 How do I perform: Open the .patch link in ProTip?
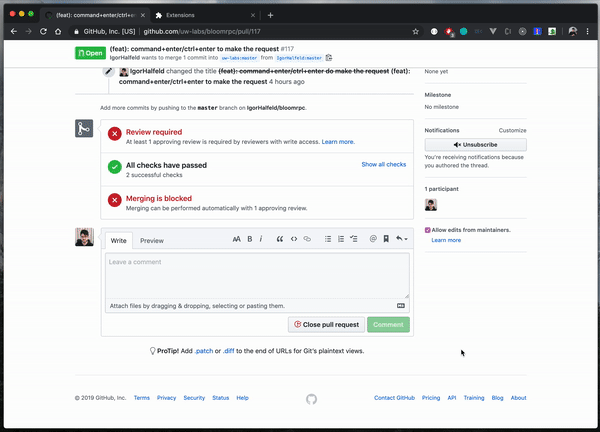pyautogui.click(x=204, y=351)
